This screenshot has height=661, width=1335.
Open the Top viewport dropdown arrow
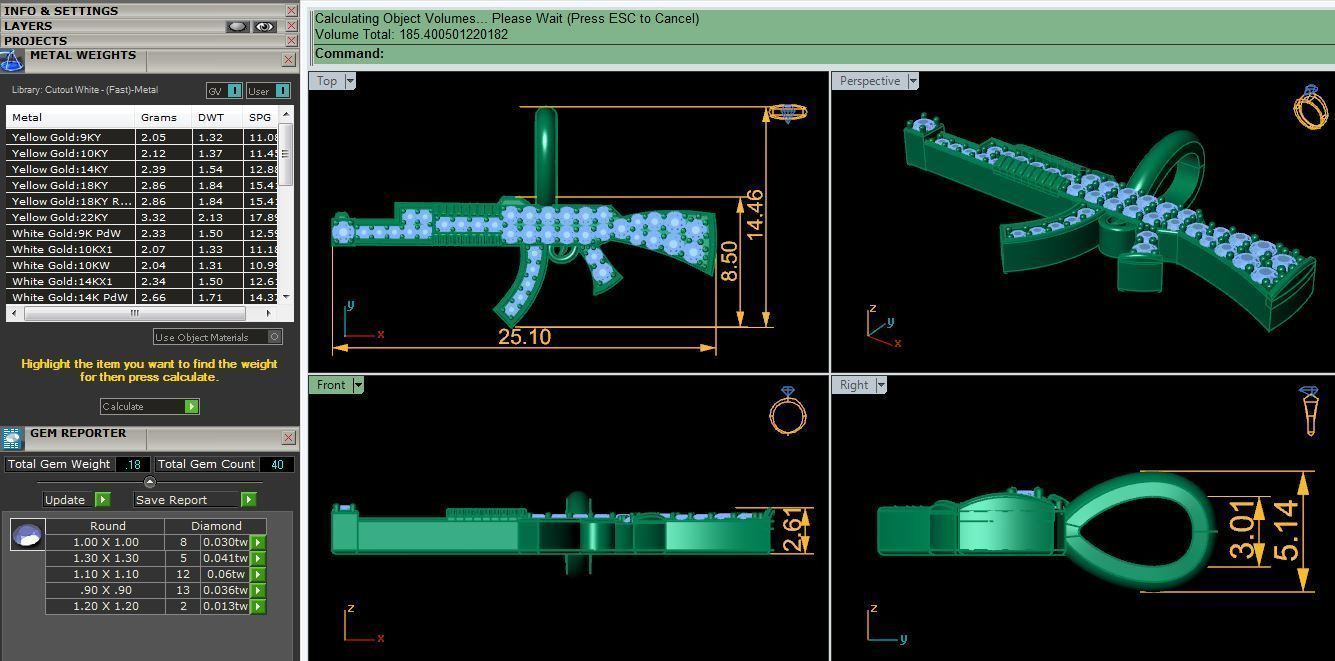[350, 81]
